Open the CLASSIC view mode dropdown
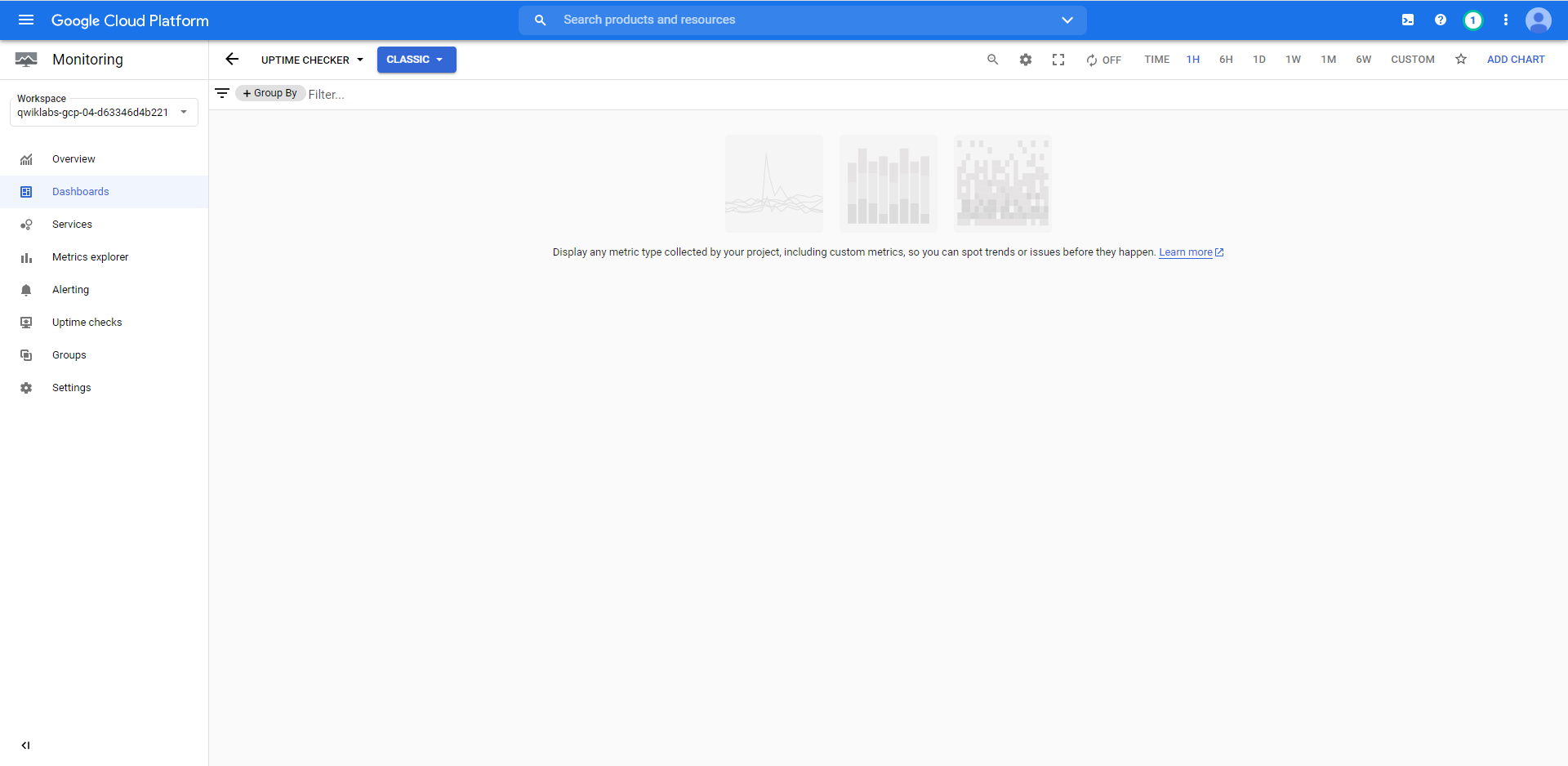This screenshot has height=766, width=1568. (x=416, y=60)
